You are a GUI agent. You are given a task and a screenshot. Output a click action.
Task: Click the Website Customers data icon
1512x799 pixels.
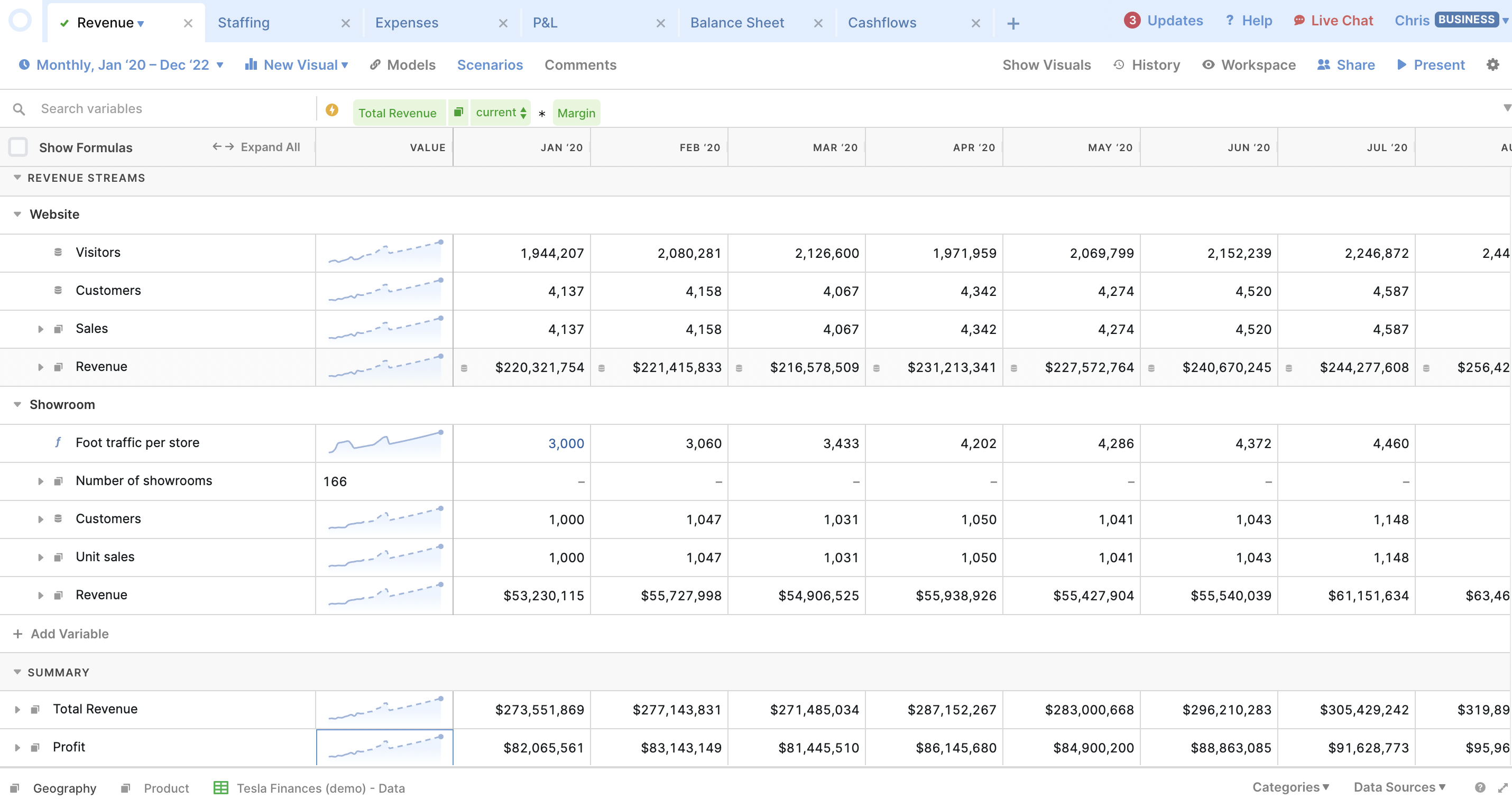tap(58, 291)
